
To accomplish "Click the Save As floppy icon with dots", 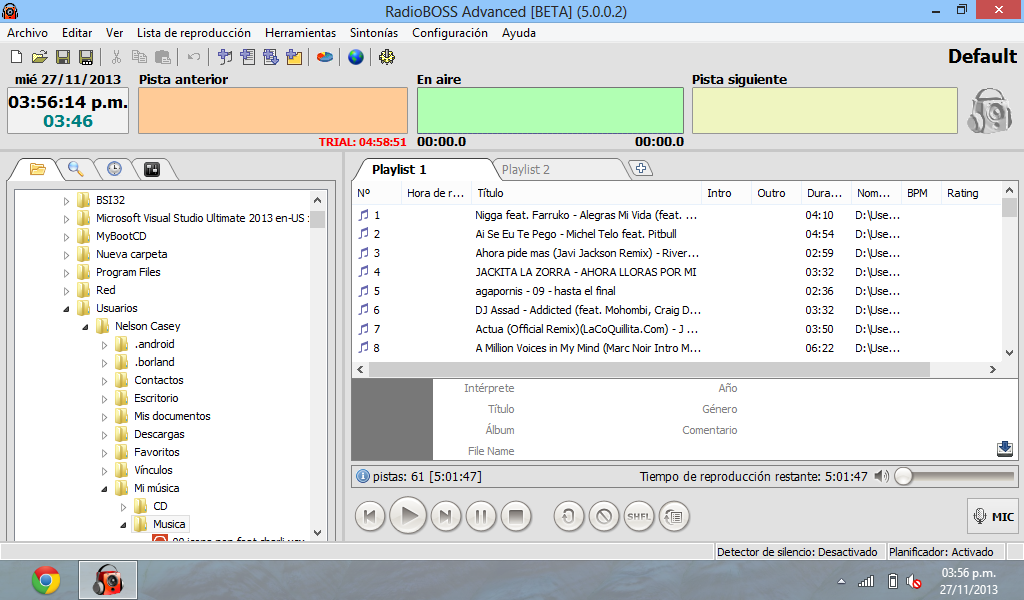I will pyautogui.click(x=86, y=57).
